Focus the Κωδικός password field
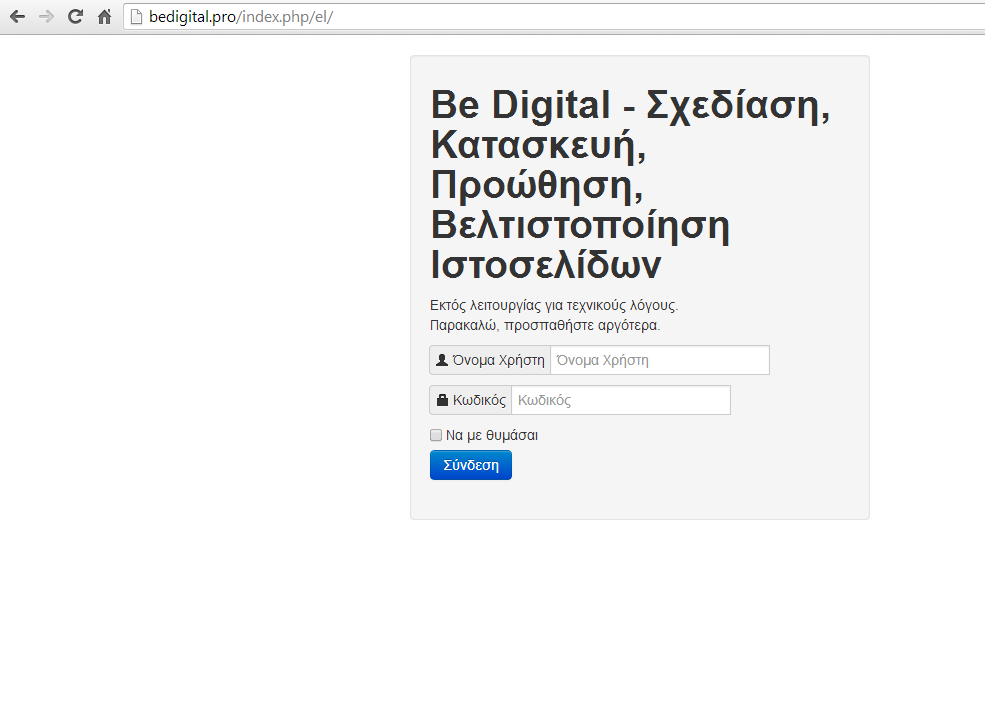Viewport: 985px width, 721px height. point(621,400)
